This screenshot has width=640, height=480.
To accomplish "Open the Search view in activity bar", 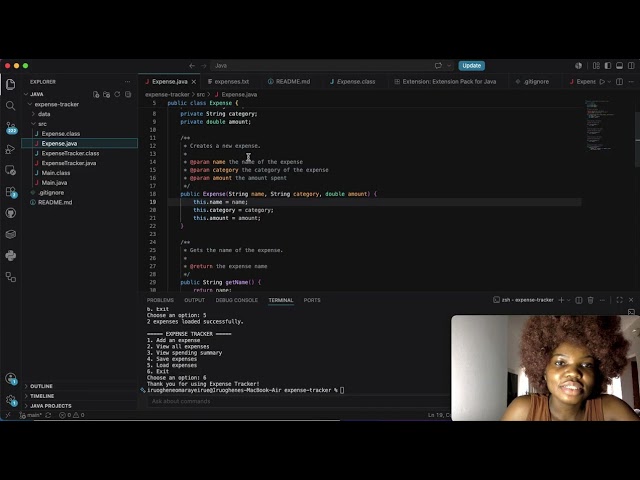I will pos(11,106).
